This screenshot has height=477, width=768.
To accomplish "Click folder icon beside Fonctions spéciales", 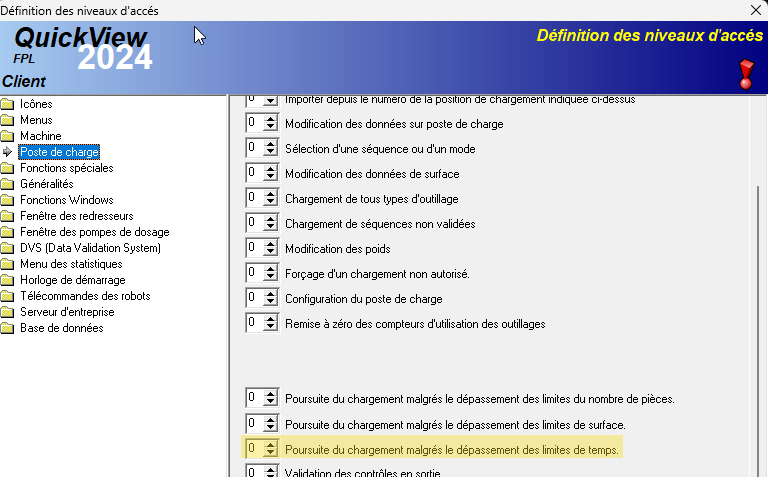I will pos(9,168).
